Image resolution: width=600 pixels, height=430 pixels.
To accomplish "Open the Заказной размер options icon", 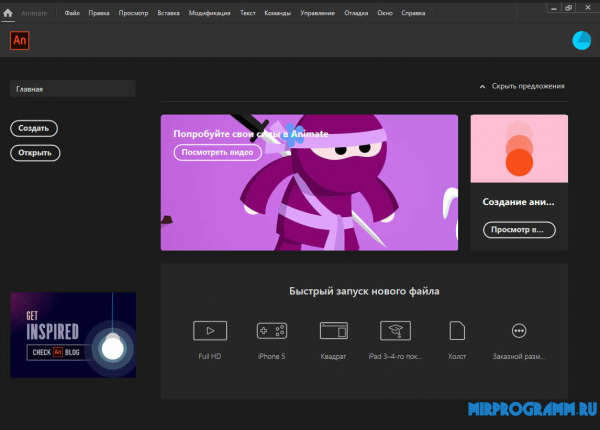I will tap(519, 331).
